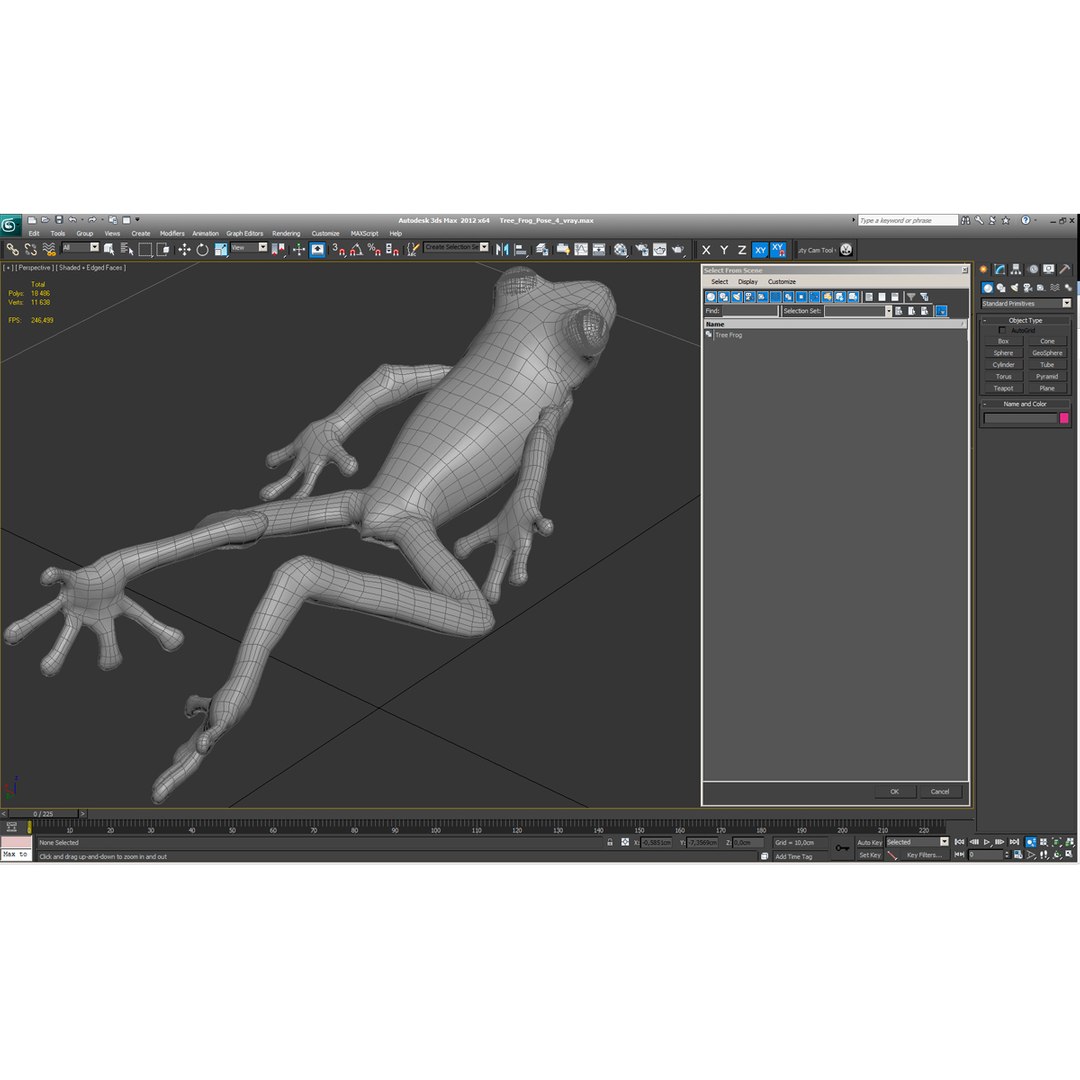Viewport: 1080px width, 1080px height.
Task: Select the Bind to Space Warp tool
Action: coord(49,249)
